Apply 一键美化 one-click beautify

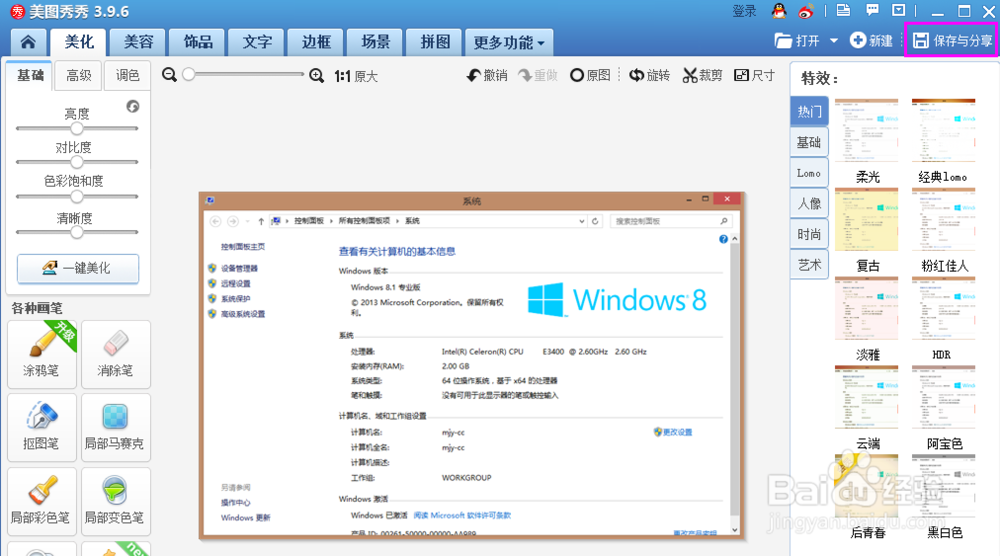[x=78, y=268]
